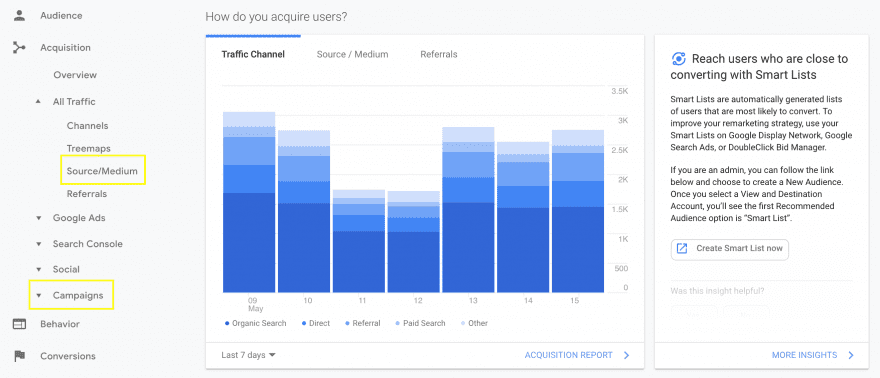Click the bar for day 10
Viewport: 880px width, 378px height.
point(304,211)
